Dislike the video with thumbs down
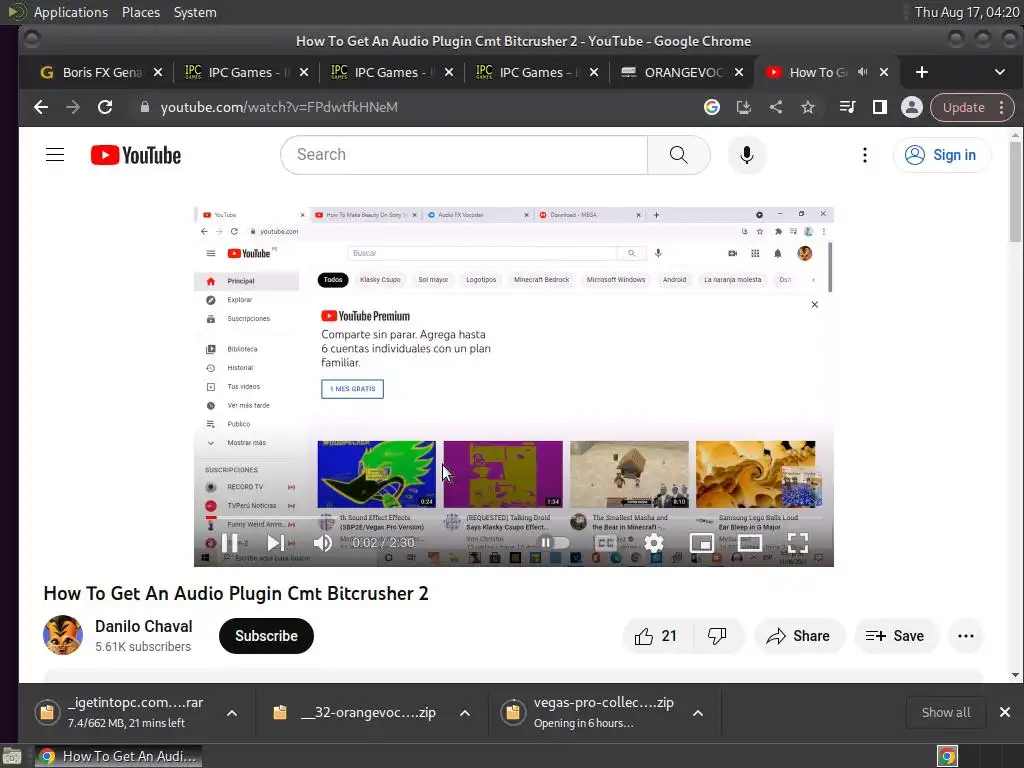Viewport: 1024px width, 768px height. pos(718,636)
